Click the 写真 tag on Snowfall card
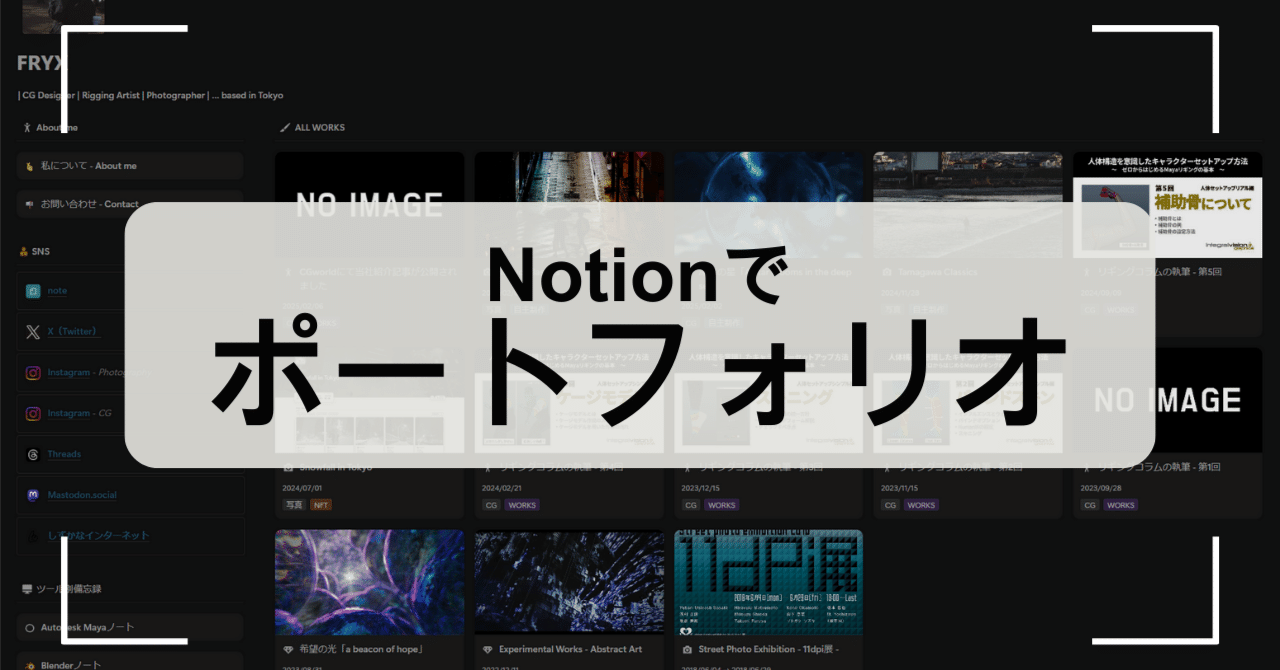The height and width of the screenshot is (670, 1280). (293, 504)
